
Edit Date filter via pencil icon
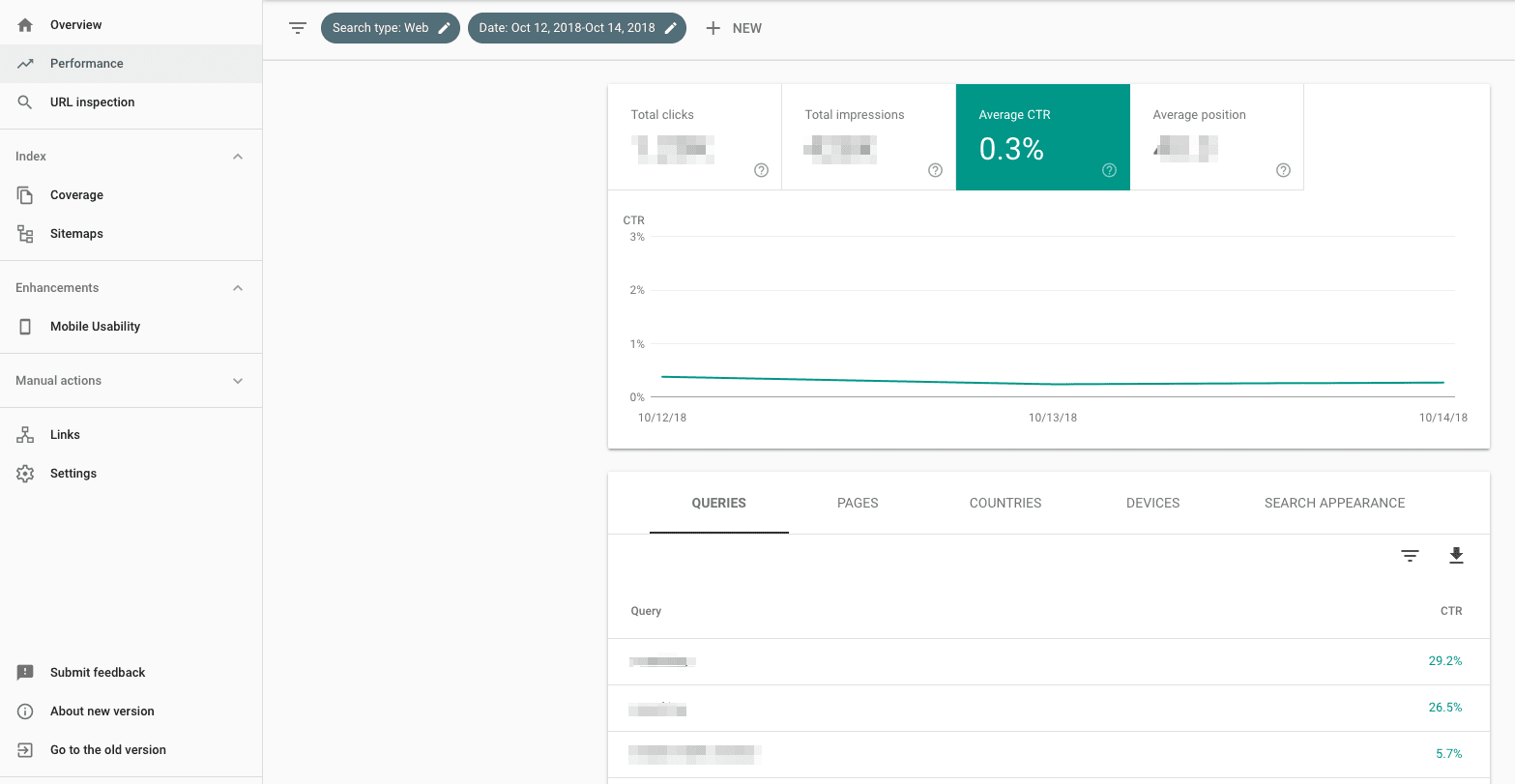click(671, 28)
